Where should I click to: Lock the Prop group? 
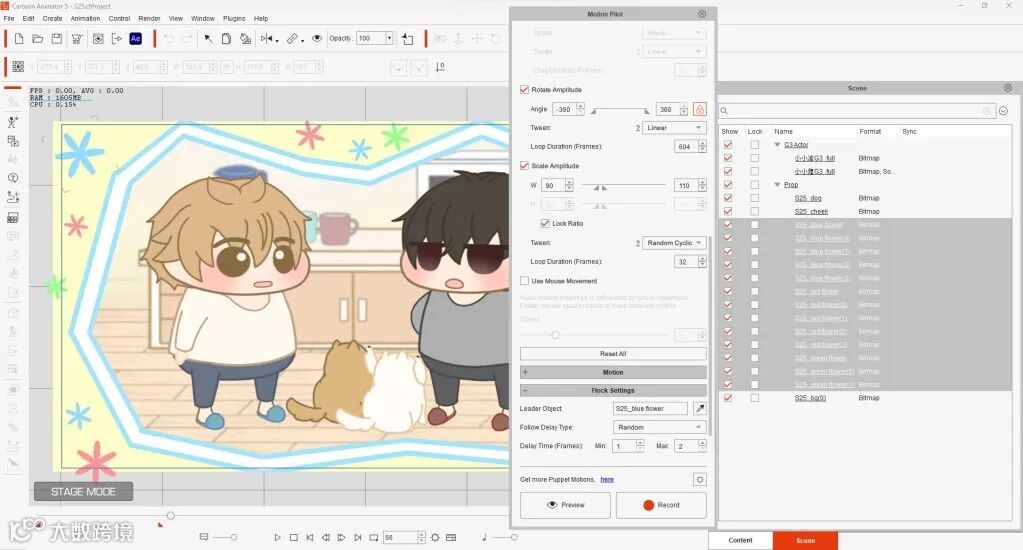tap(755, 185)
